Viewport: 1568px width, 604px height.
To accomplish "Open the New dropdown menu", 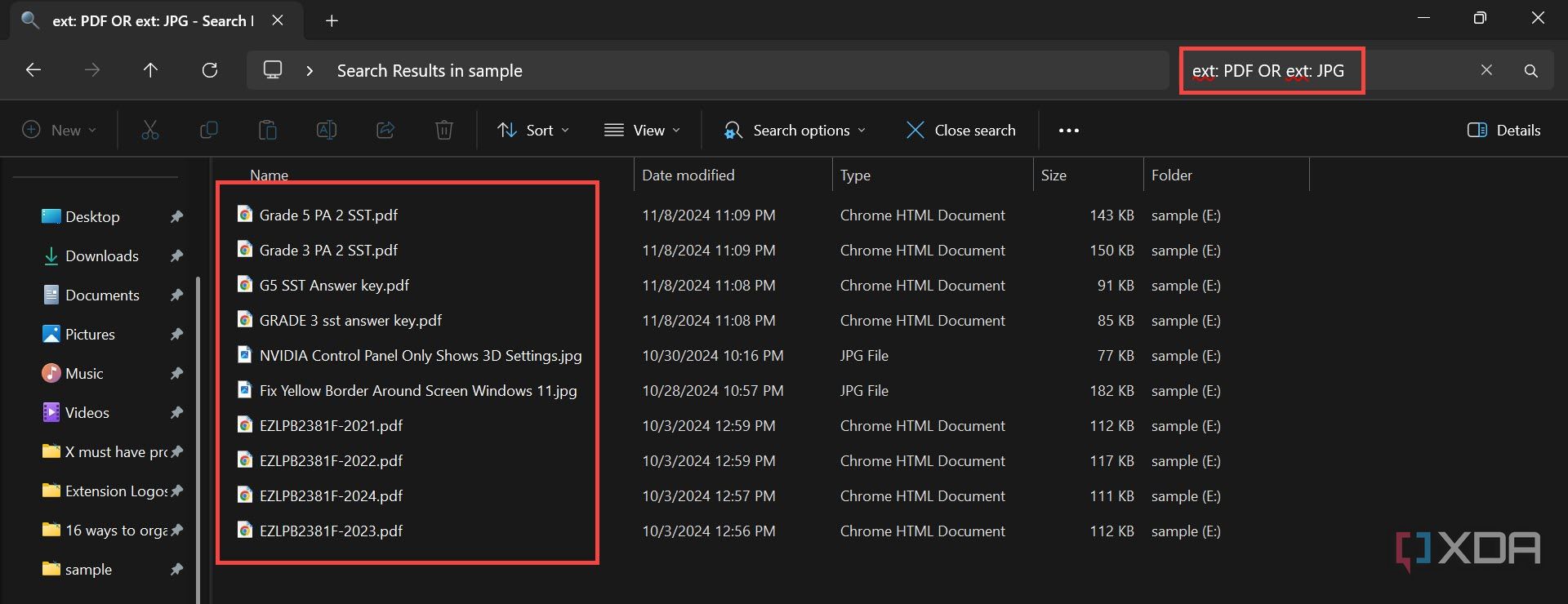I will pos(60,130).
